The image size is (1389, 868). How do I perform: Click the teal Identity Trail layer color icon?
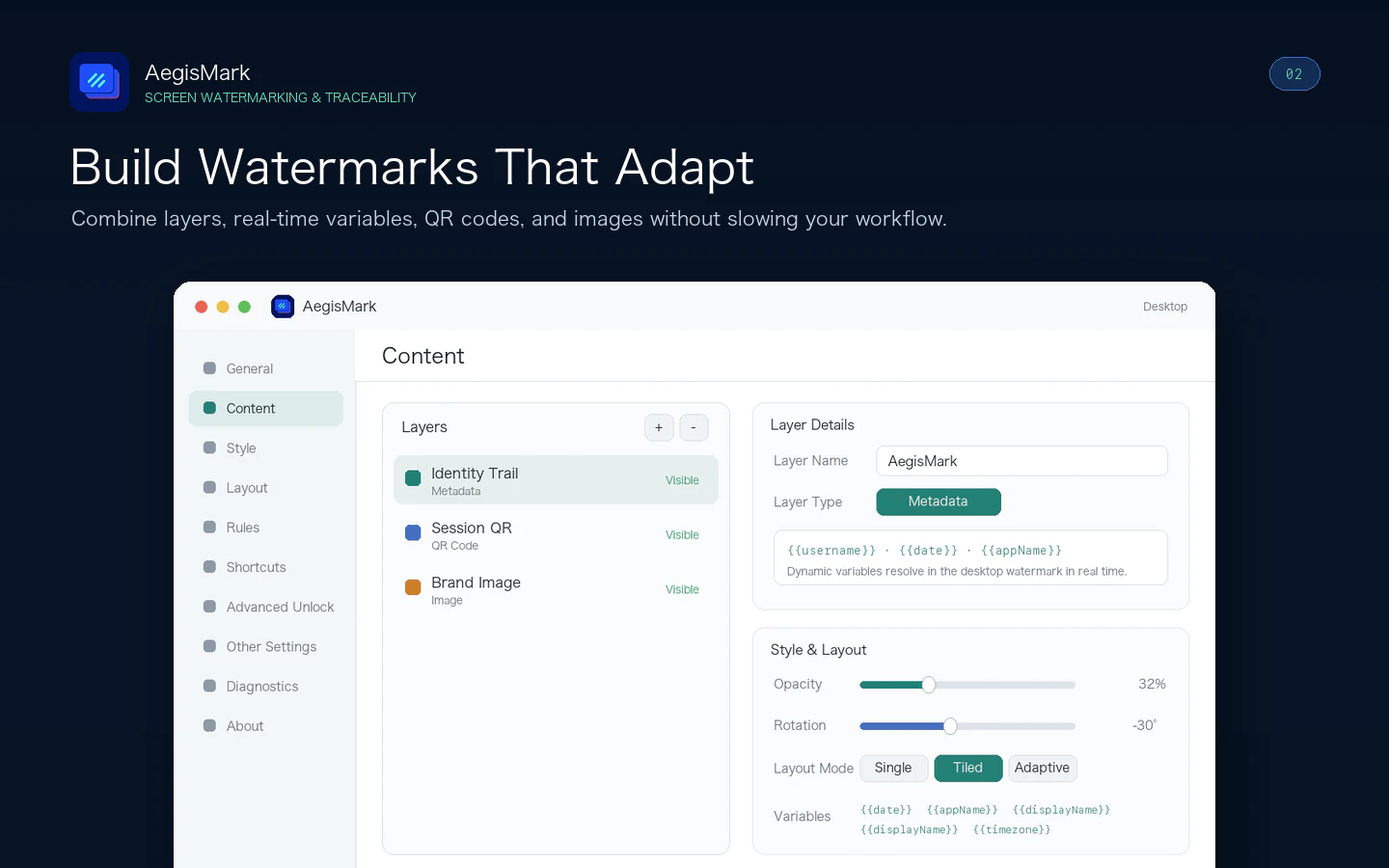coord(413,478)
